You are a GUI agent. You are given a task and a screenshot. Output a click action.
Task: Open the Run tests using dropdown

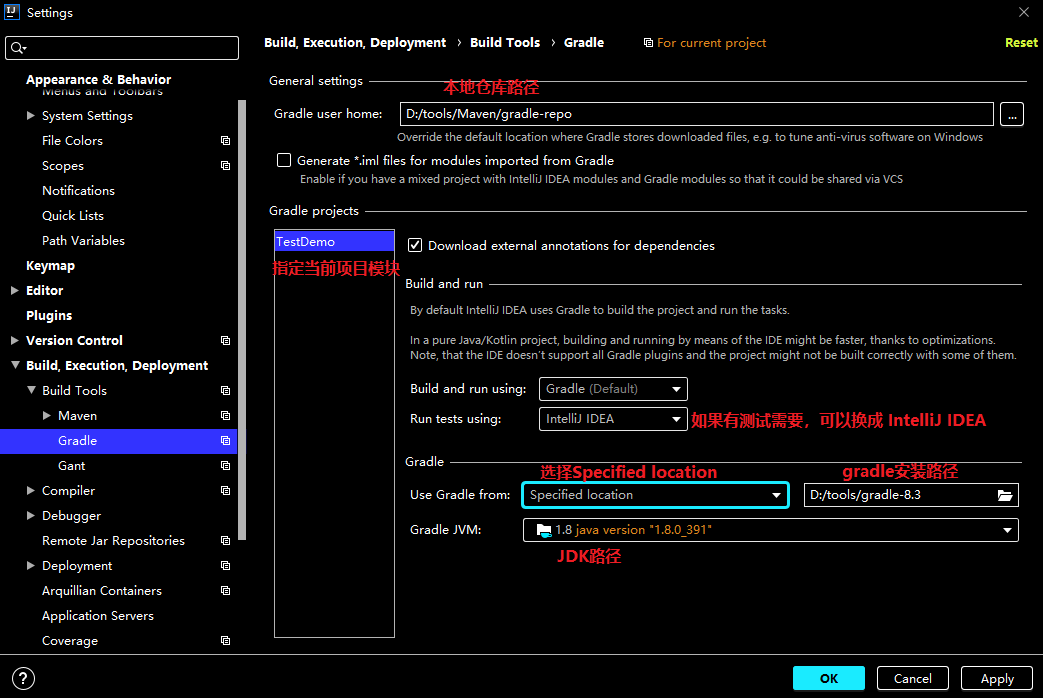[x=613, y=419]
